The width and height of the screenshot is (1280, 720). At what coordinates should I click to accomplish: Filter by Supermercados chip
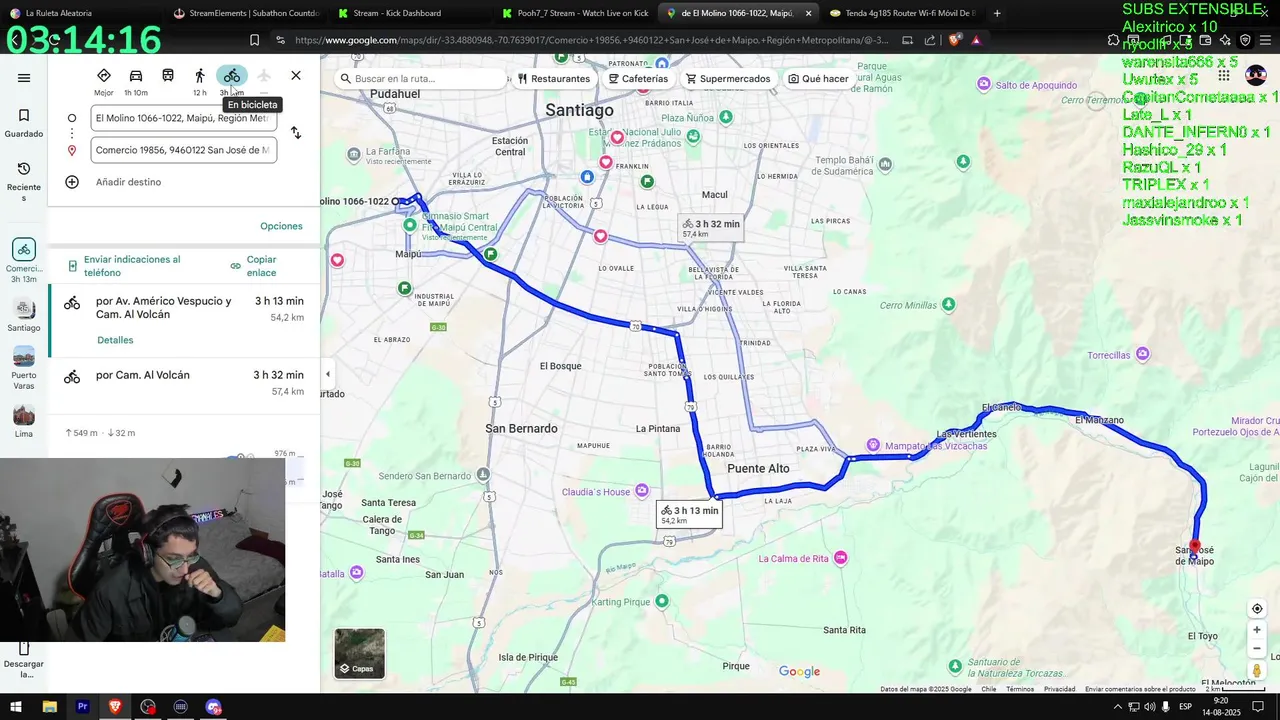[x=728, y=79]
